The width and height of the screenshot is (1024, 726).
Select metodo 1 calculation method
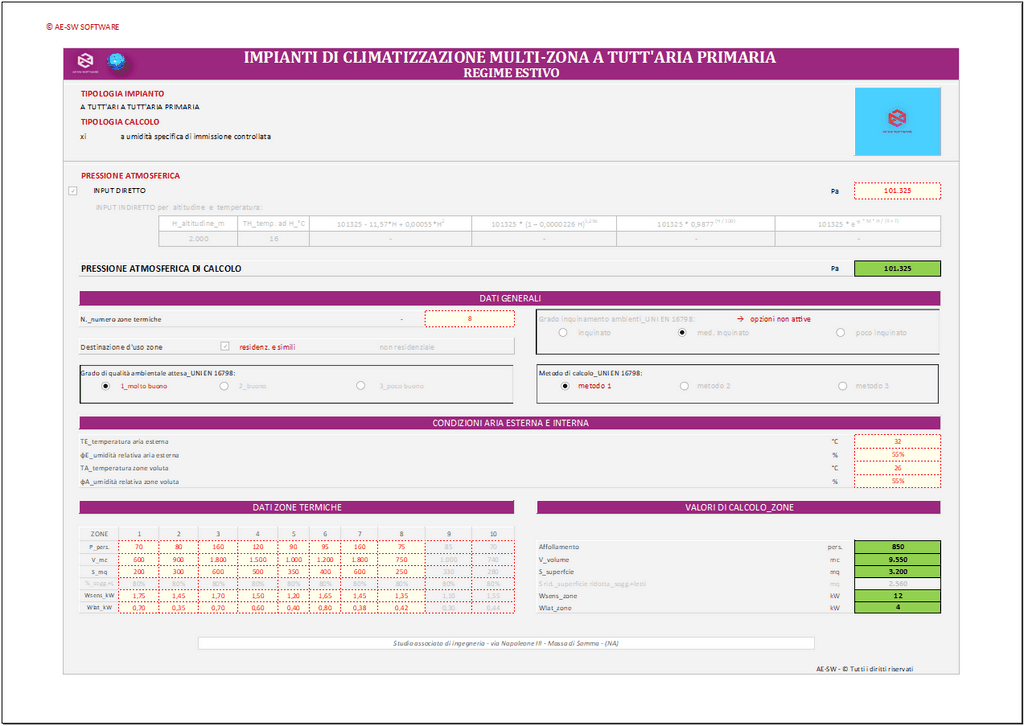pyautogui.click(x=565, y=386)
